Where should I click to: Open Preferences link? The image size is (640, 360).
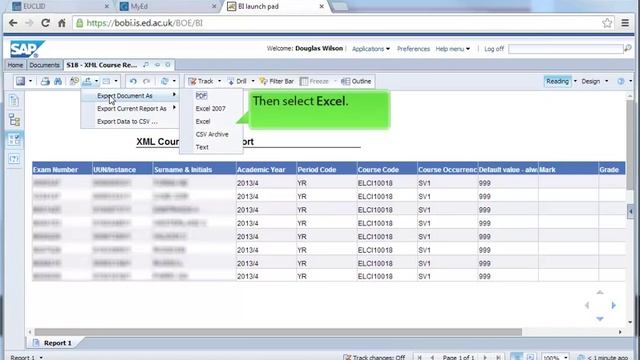(x=413, y=49)
